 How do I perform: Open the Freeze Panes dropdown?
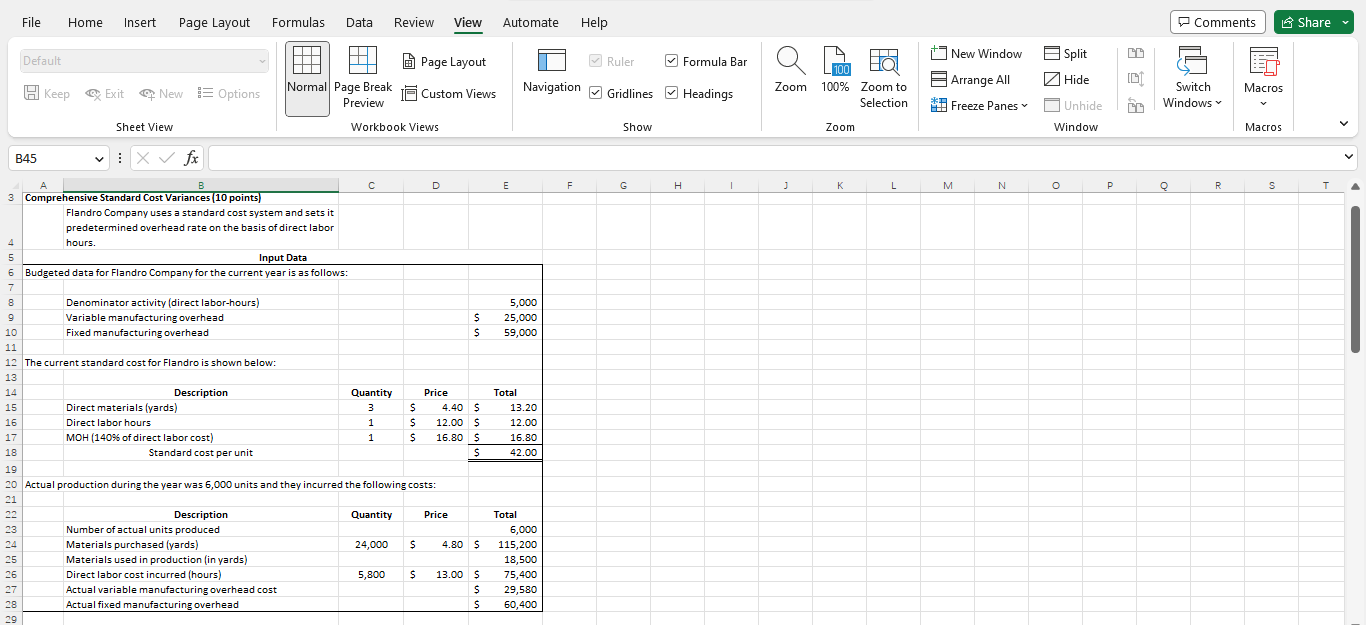point(978,105)
